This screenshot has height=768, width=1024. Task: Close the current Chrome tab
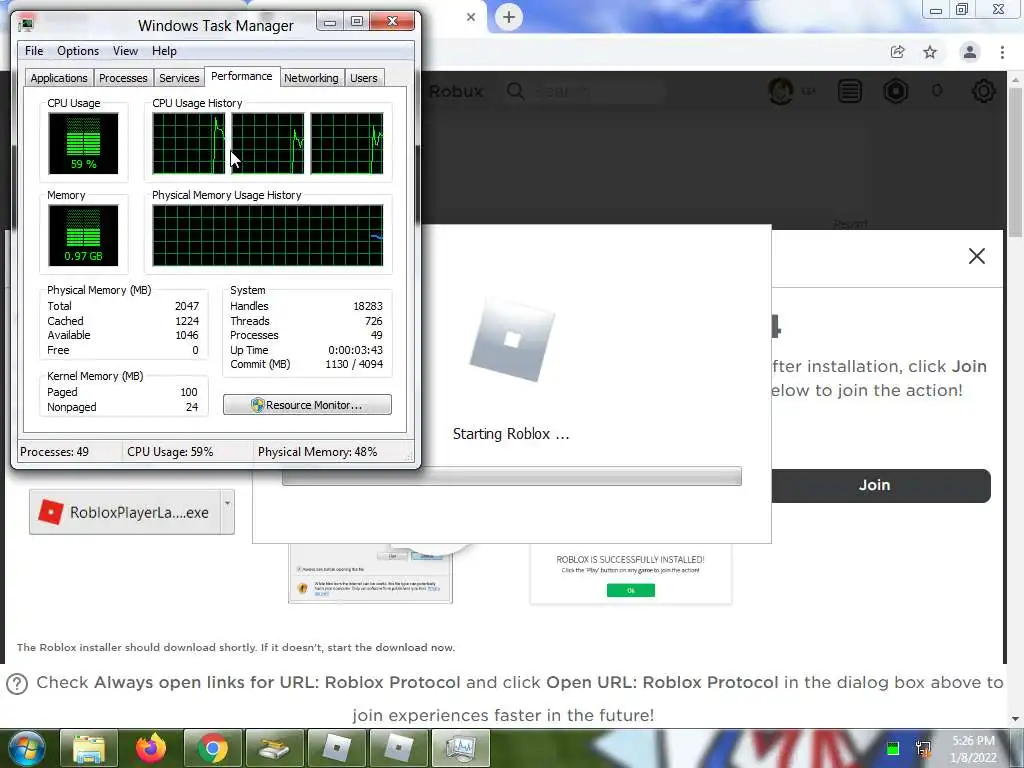coord(471,17)
